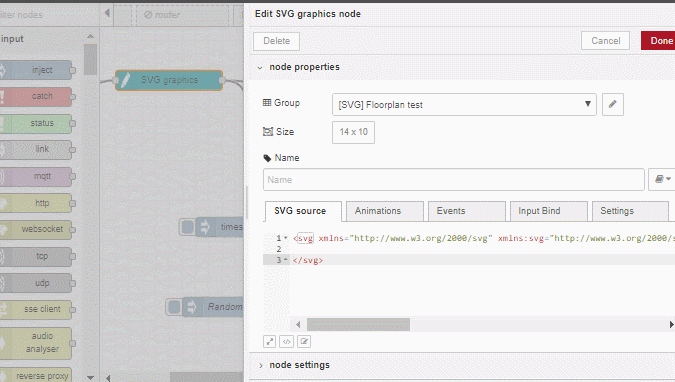
Task: Click the SVG editor scroll left arrow
Action: coord(298,324)
